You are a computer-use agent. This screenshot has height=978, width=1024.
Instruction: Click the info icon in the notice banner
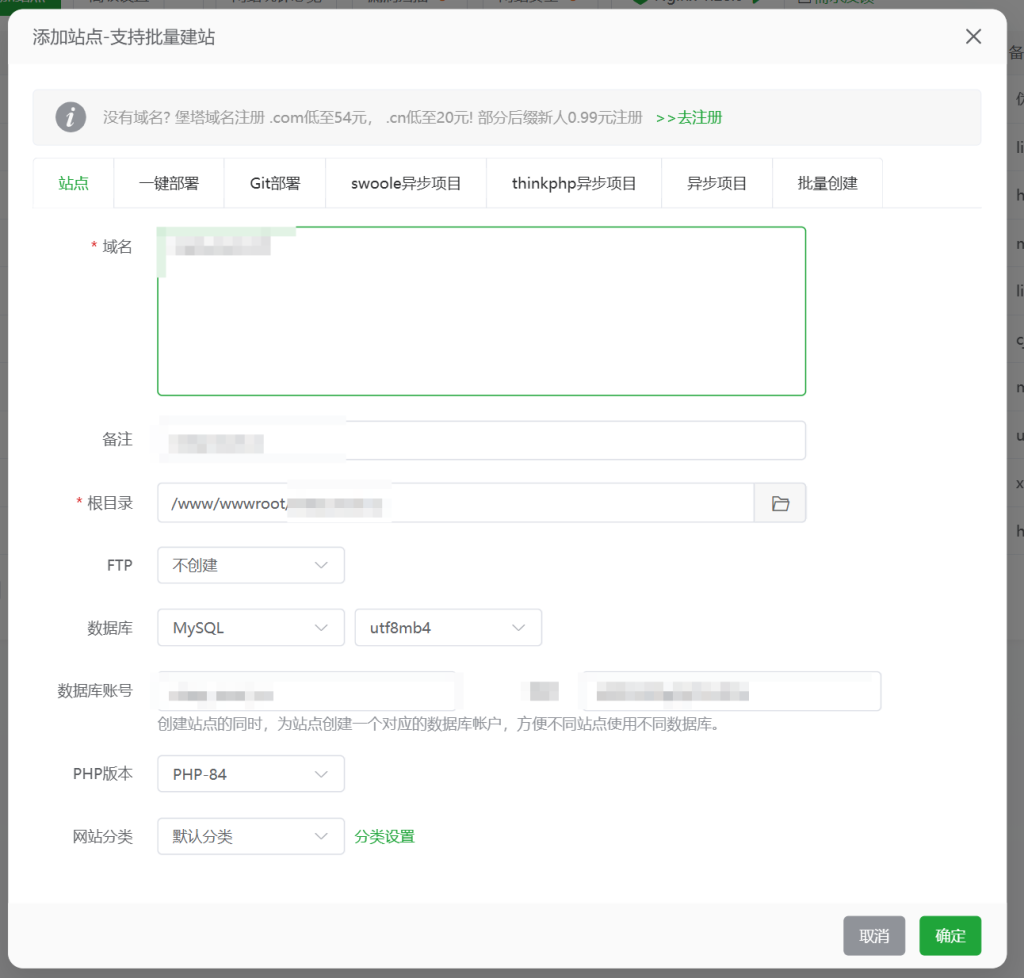click(70, 117)
